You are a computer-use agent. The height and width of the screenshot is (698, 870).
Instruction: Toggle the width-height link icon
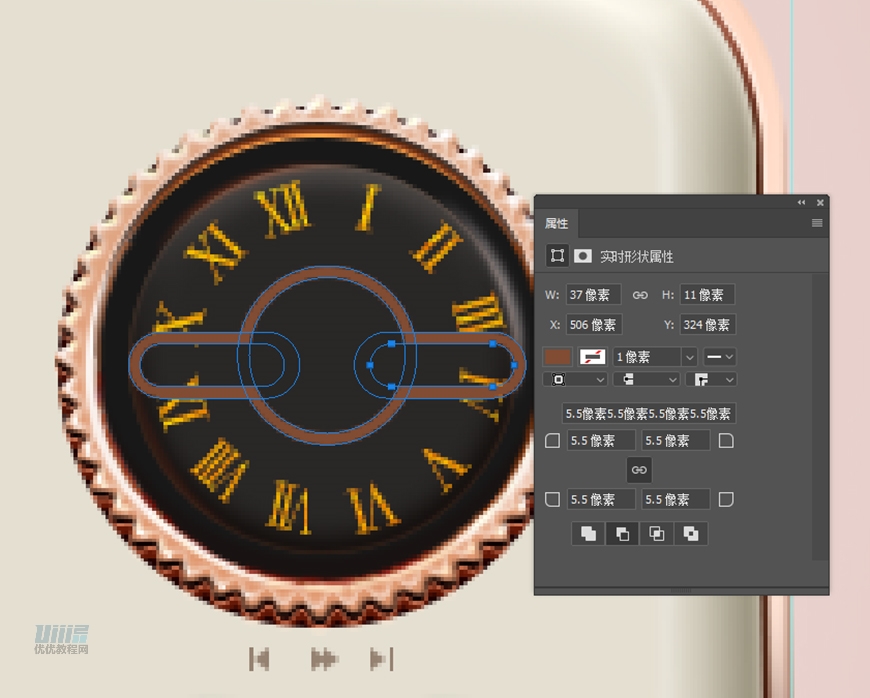(x=640, y=295)
